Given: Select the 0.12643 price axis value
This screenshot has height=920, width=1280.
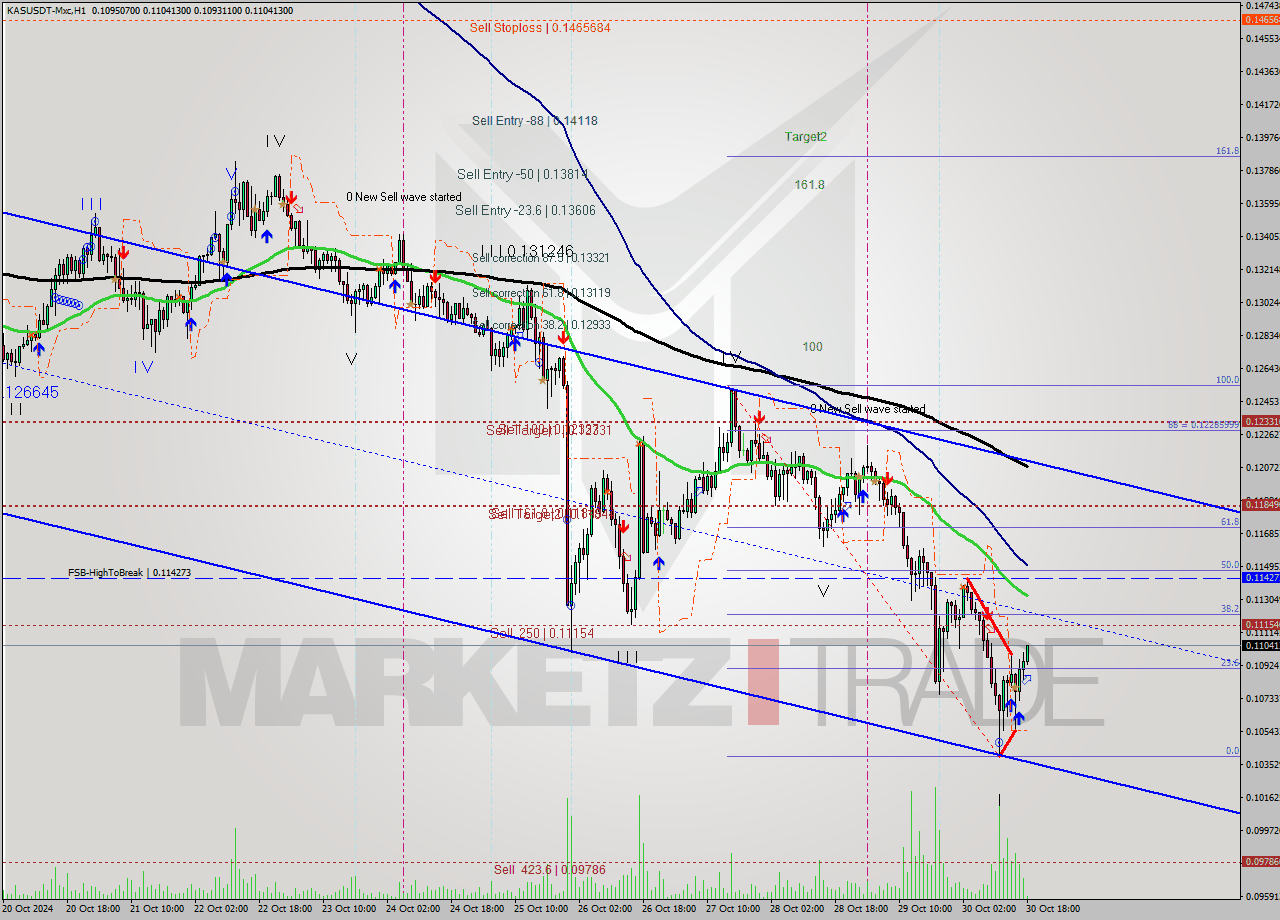Looking at the screenshot, I should point(1262,368).
